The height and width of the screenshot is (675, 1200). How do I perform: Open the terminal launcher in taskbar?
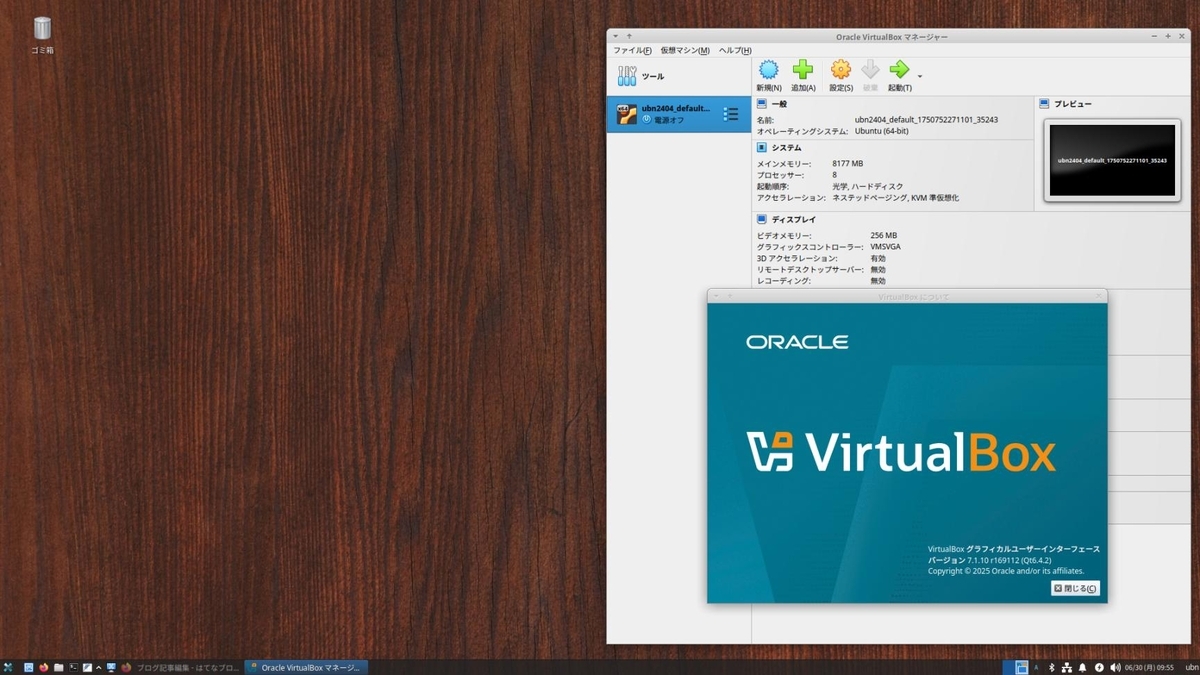(73, 667)
